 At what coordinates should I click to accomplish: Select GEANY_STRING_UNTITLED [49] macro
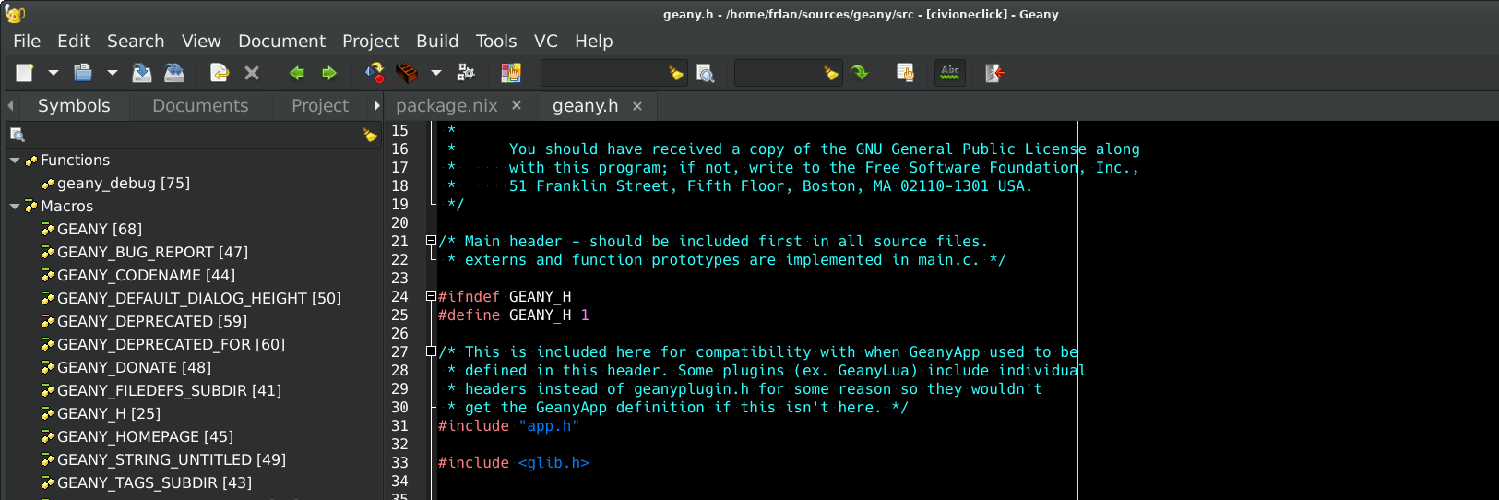tap(171, 459)
